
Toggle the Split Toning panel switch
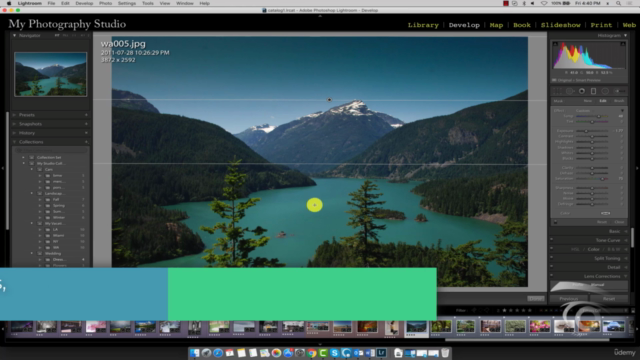[551, 258]
